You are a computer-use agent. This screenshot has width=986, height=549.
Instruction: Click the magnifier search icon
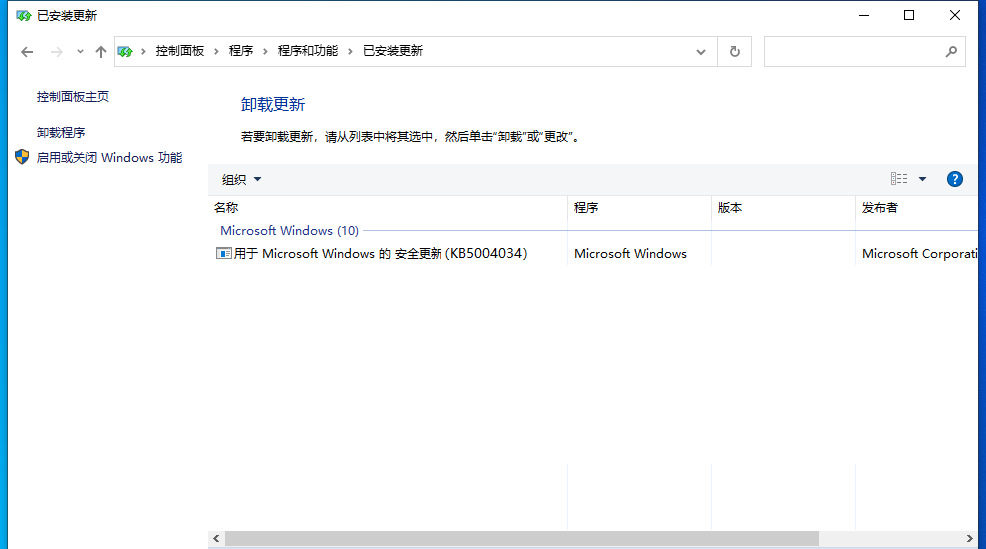click(951, 52)
